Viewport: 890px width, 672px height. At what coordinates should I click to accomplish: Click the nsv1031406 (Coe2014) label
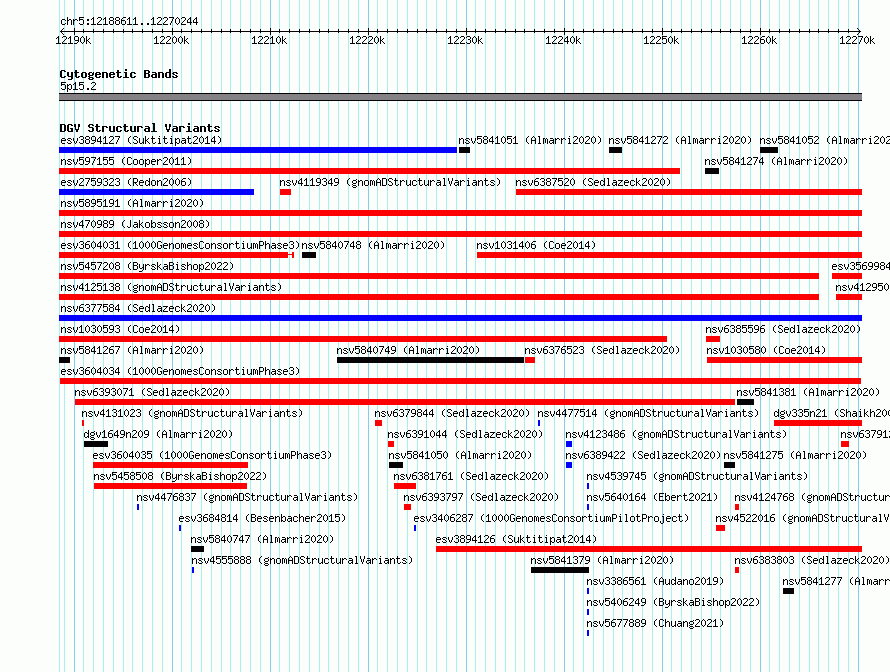[x=536, y=245]
